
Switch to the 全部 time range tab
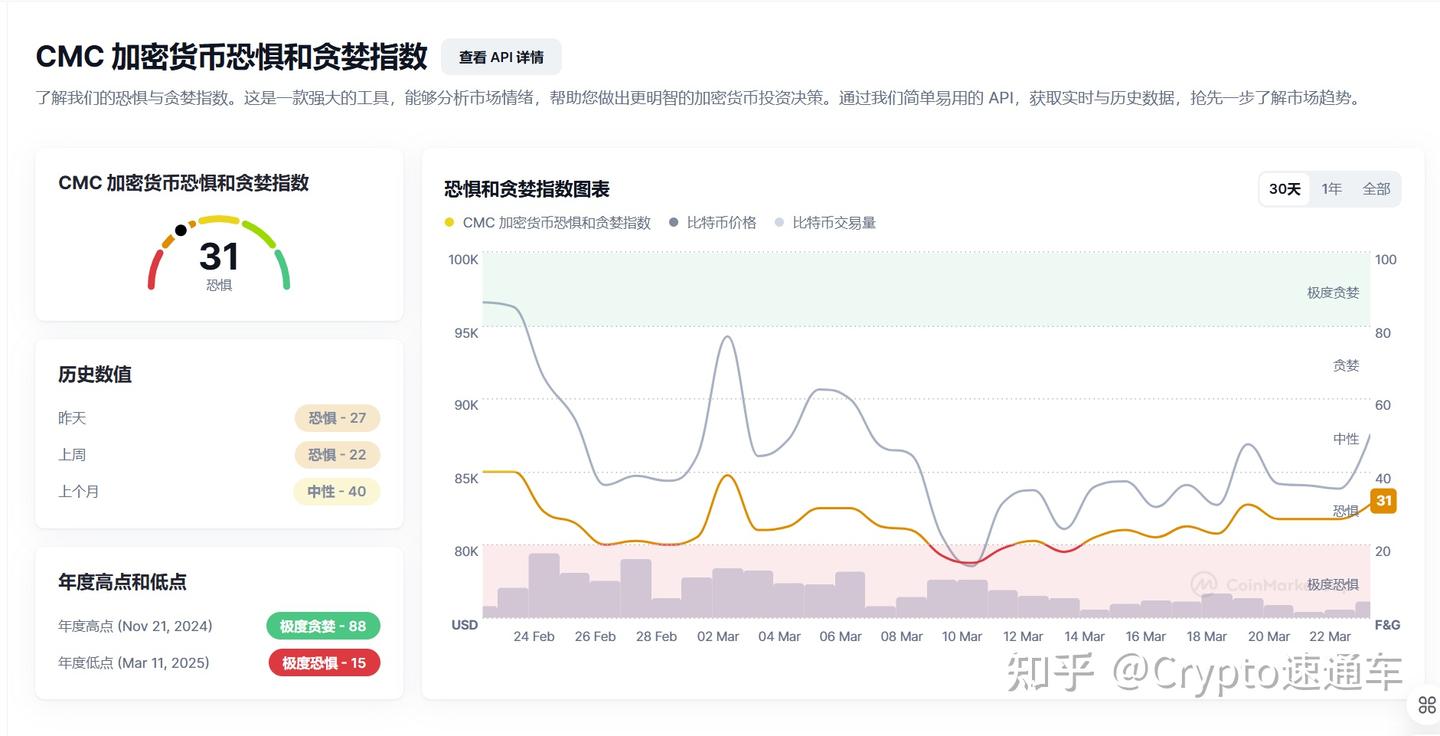click(1376, 188)
